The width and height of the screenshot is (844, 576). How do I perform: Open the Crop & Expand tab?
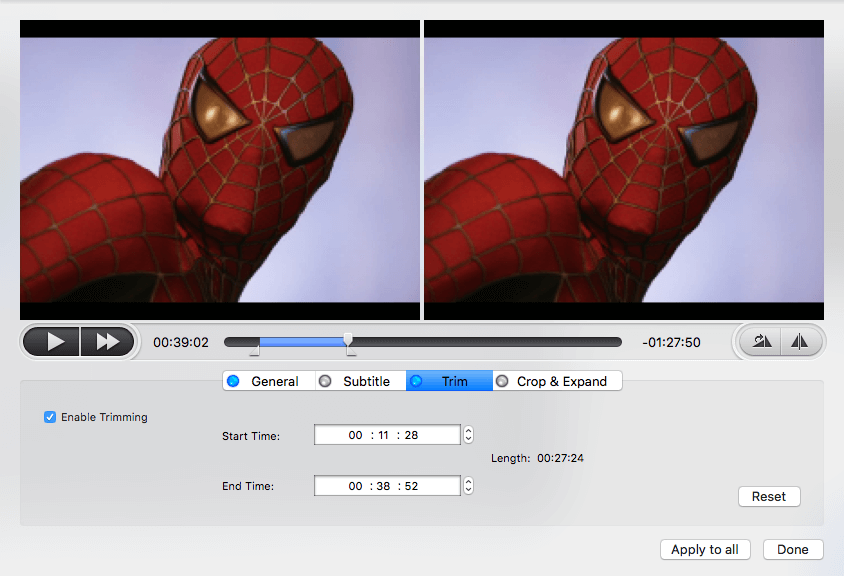click(557, 381)
